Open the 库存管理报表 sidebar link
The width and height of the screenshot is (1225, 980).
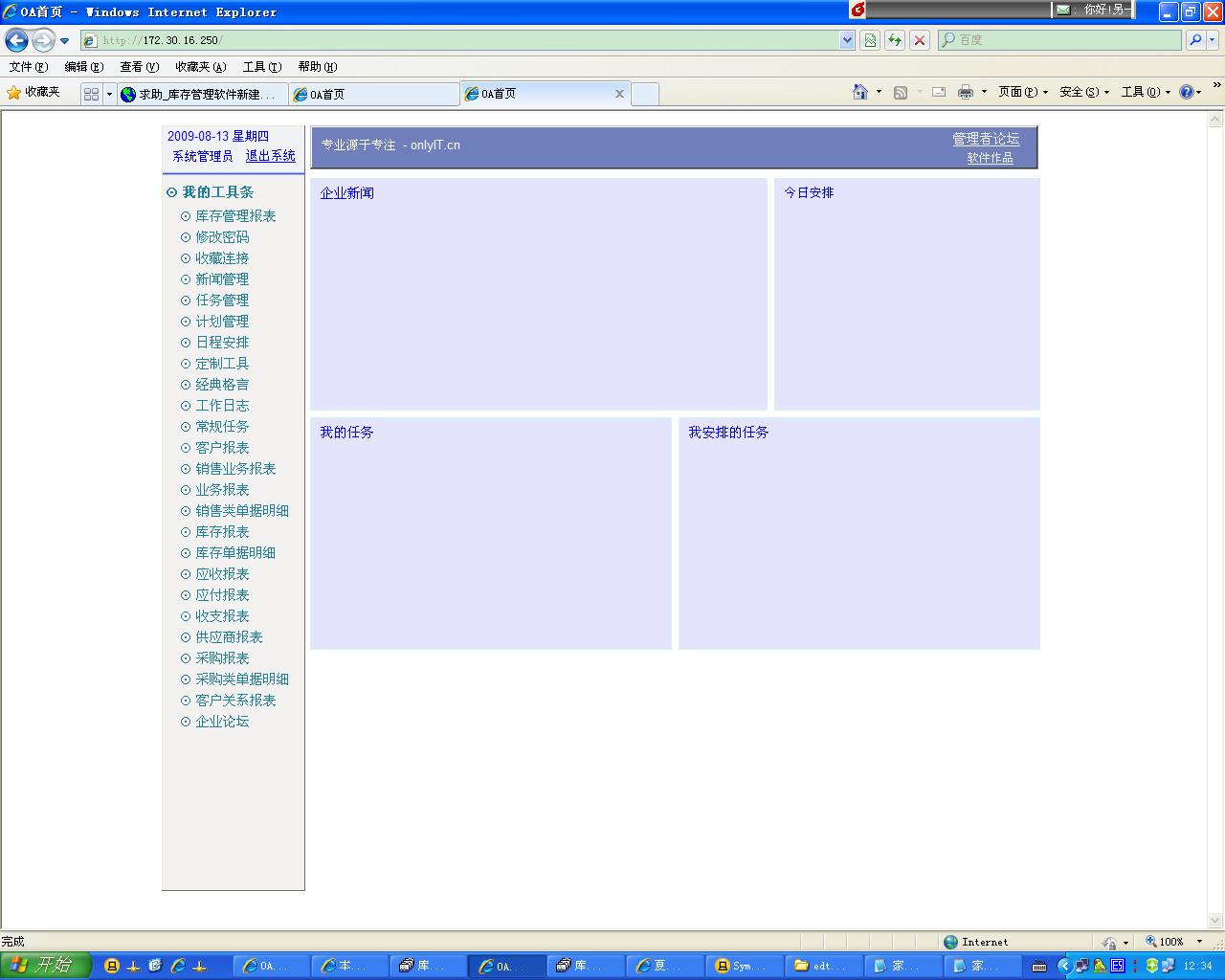coord(235,216)
